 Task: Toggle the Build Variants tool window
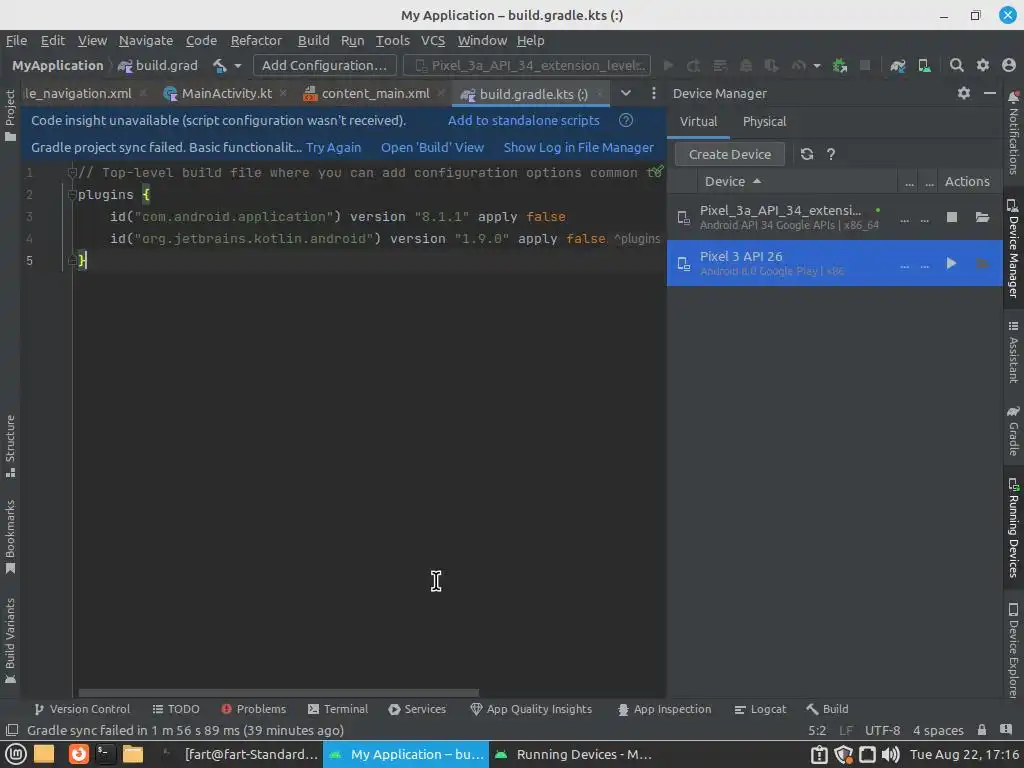[x=10, y=641]
